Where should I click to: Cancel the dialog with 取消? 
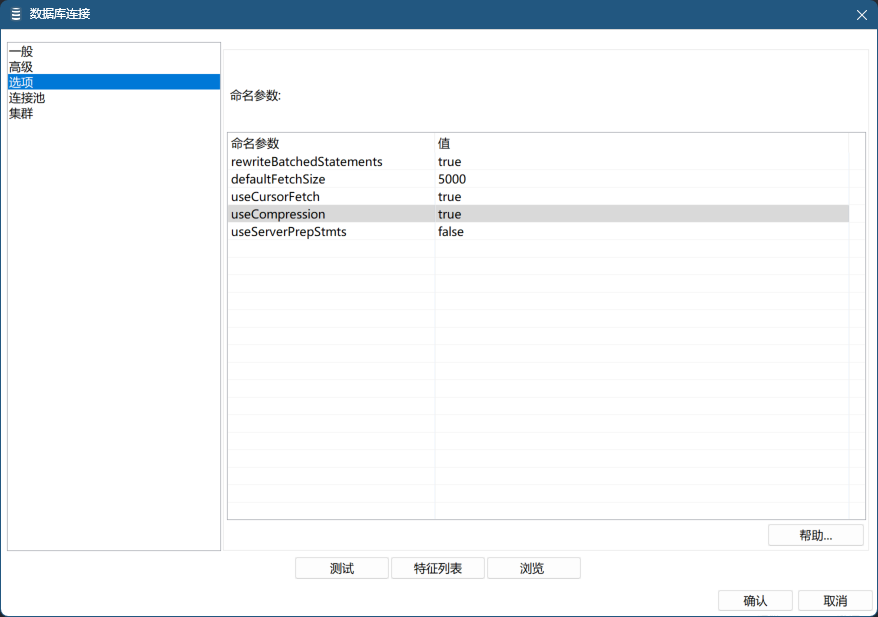point(835,600)
